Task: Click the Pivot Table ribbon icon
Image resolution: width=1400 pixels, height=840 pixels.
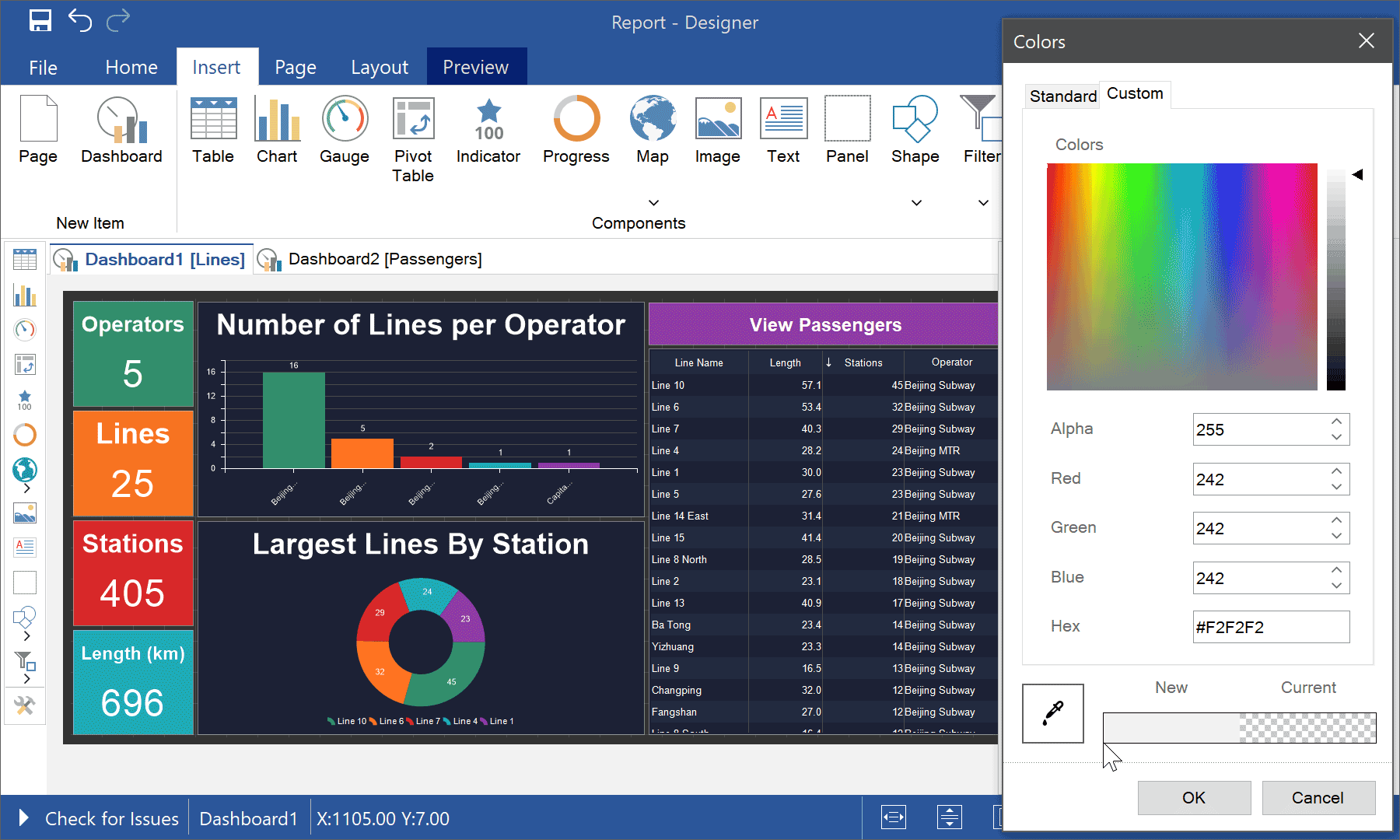Action: 413,139
